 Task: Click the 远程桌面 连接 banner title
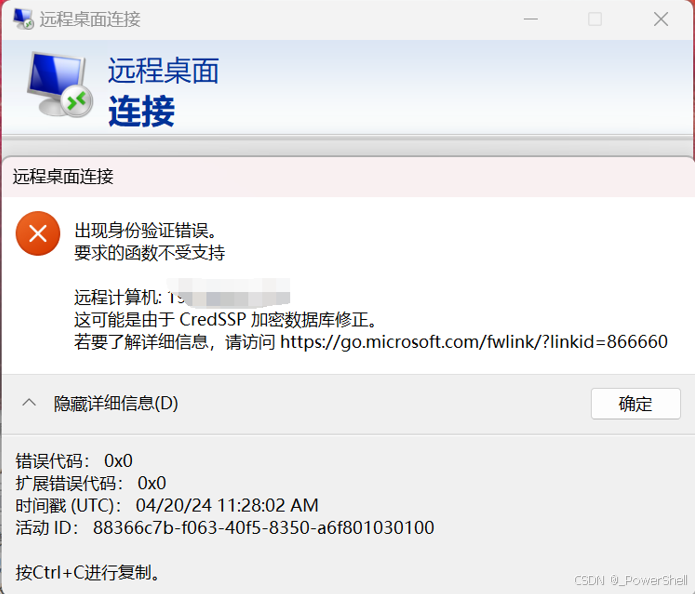163,91
